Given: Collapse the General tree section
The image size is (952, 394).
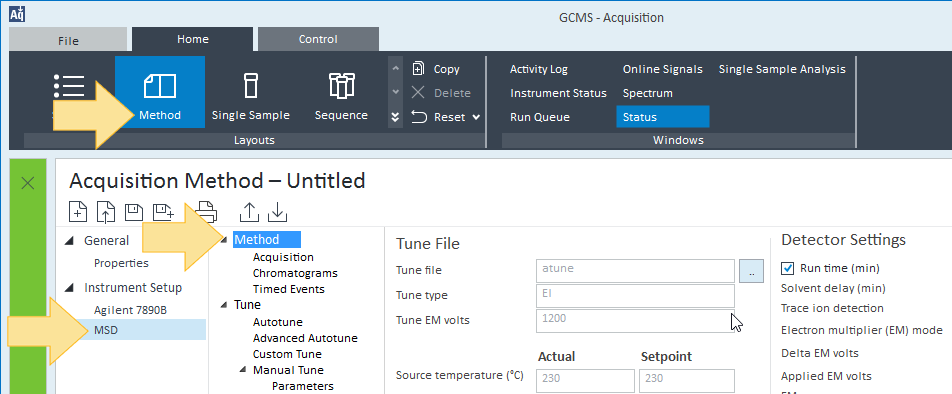Looking at the screenshot, I should click(x=70, y=240).
